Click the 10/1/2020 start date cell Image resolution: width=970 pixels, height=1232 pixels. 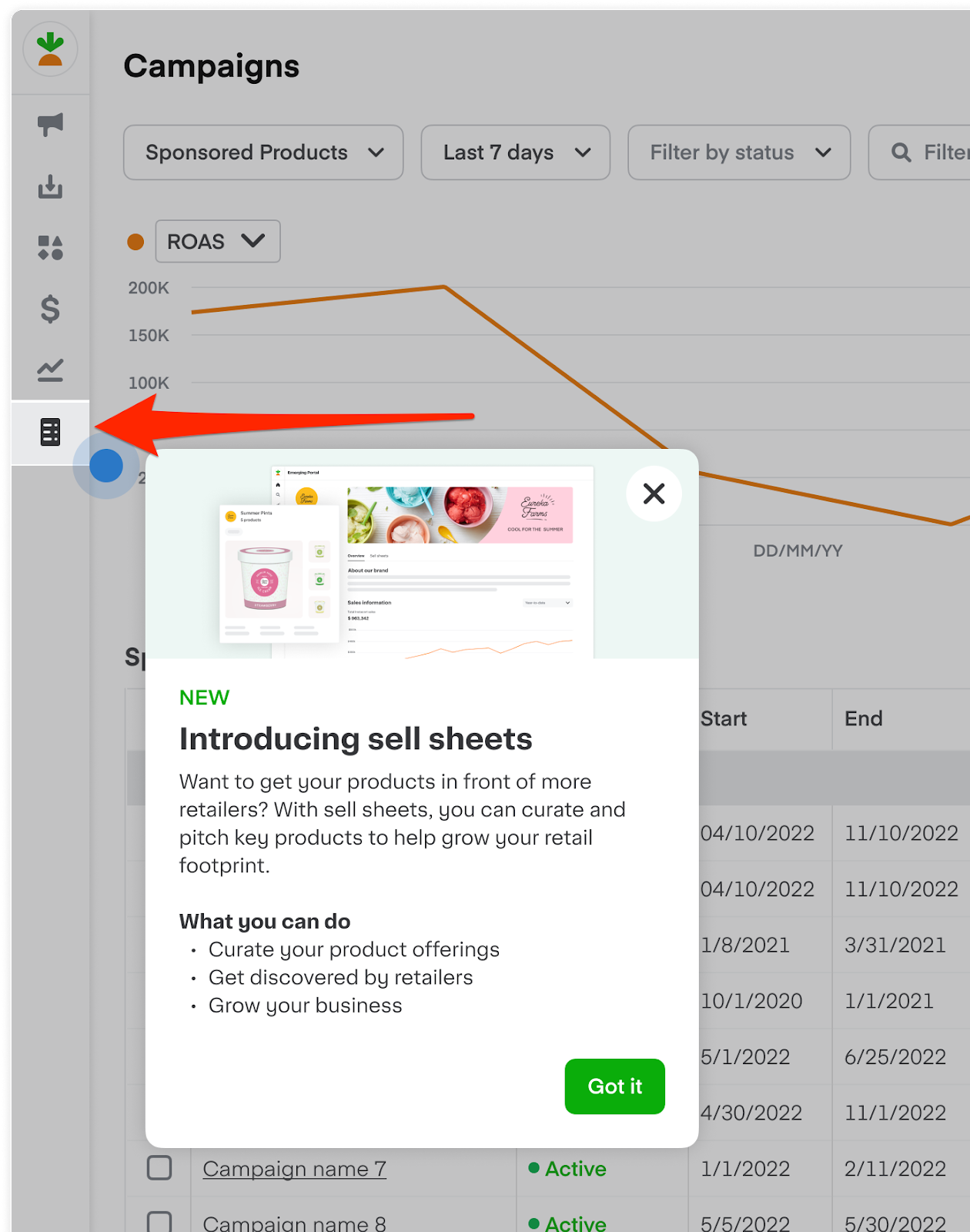click(751, 1001)
